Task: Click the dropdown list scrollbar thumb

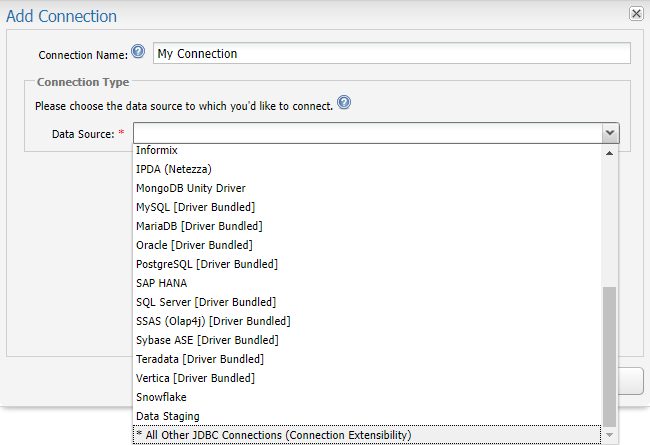Action: 609,357
